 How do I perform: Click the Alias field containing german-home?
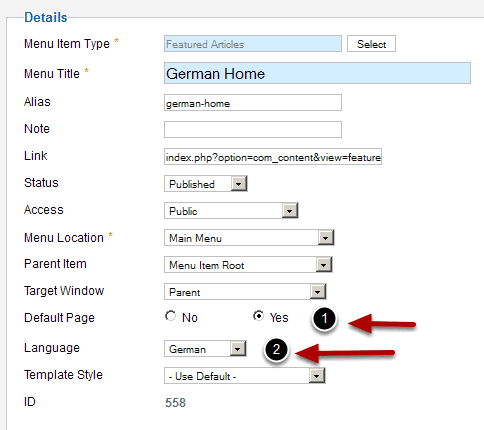(253, 103)
